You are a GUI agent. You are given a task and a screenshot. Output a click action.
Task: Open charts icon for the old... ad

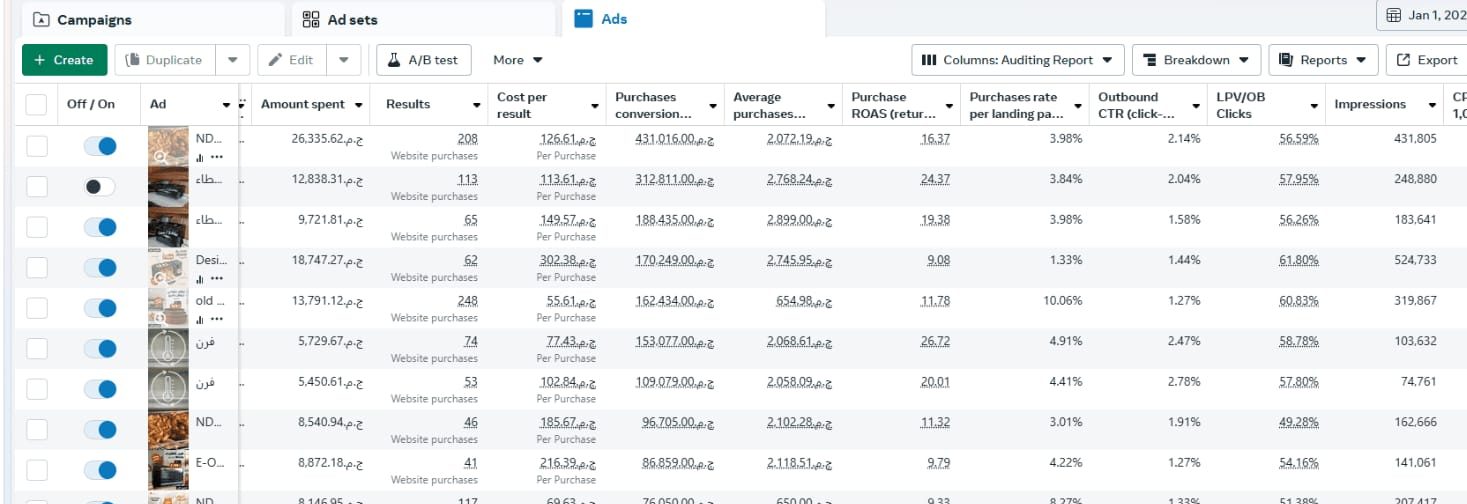tap(201, 319)
